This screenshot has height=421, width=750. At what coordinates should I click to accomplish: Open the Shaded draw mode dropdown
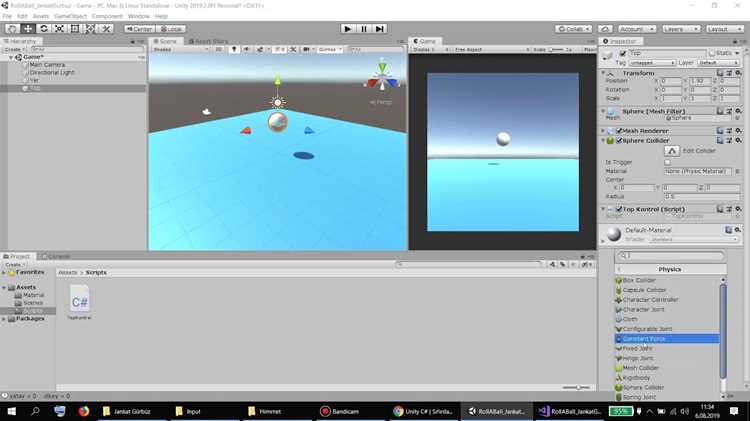click(181, 49)
